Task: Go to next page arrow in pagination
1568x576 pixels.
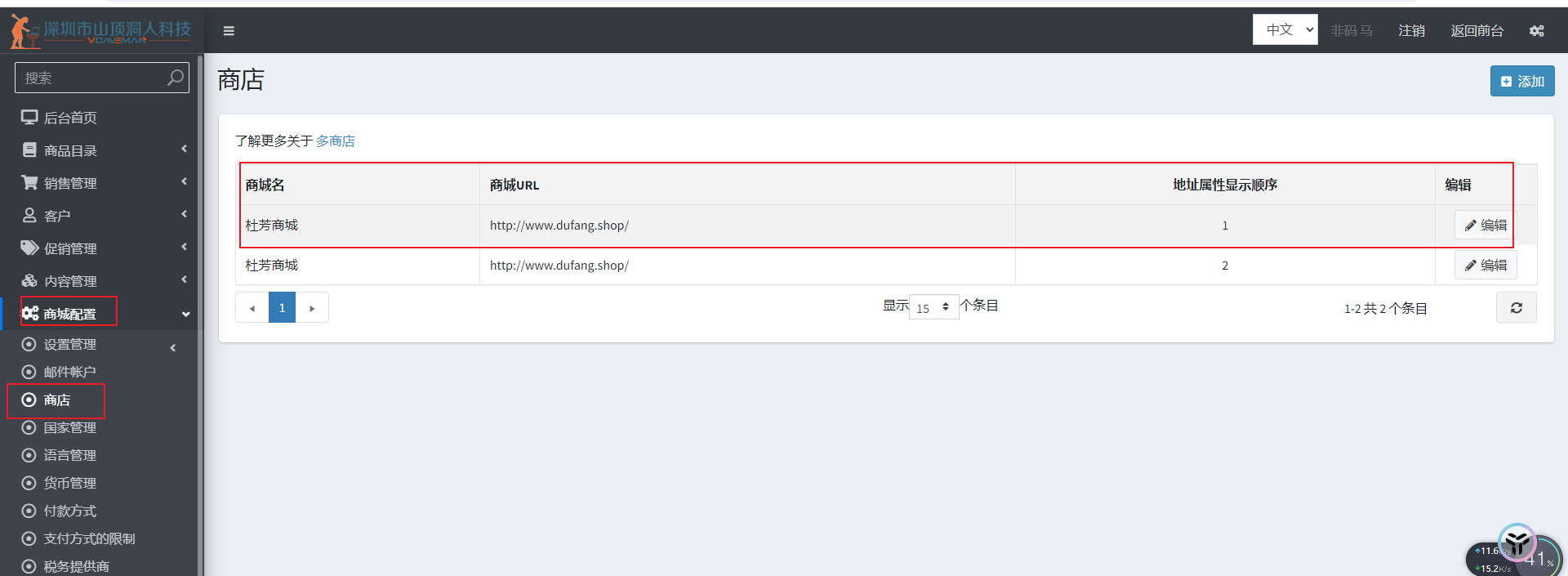Action: click(x=312, y=308)
